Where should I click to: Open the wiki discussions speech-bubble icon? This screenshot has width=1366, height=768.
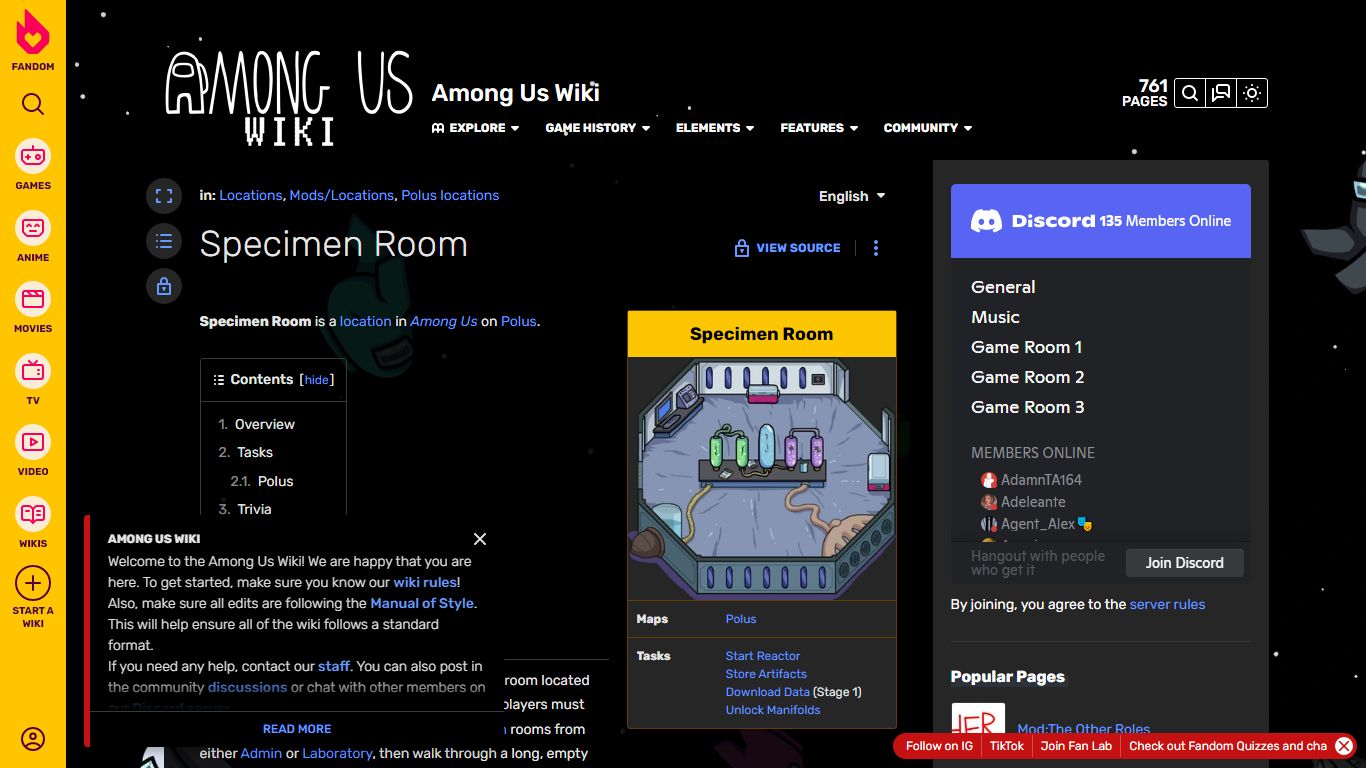(1220, 93)
